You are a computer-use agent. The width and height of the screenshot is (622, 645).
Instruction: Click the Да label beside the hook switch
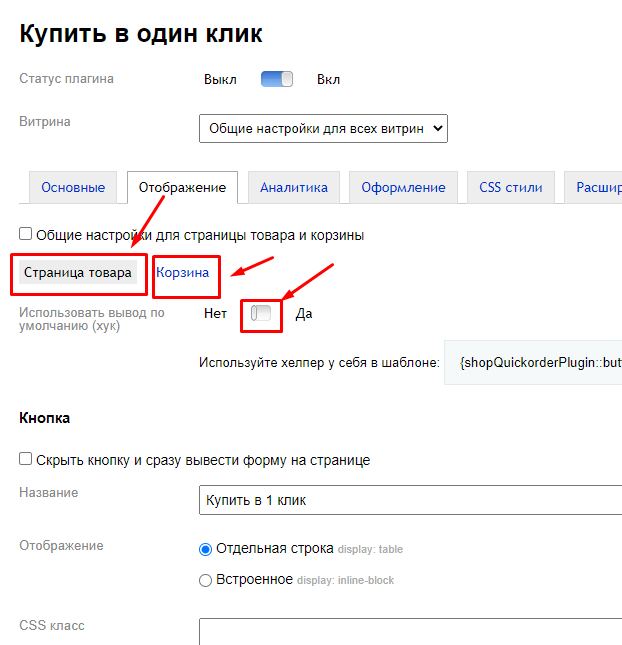click(x=304, y=314)
